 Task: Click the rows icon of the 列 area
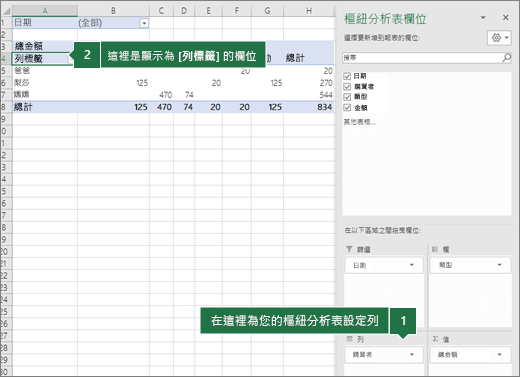[349, 339]
